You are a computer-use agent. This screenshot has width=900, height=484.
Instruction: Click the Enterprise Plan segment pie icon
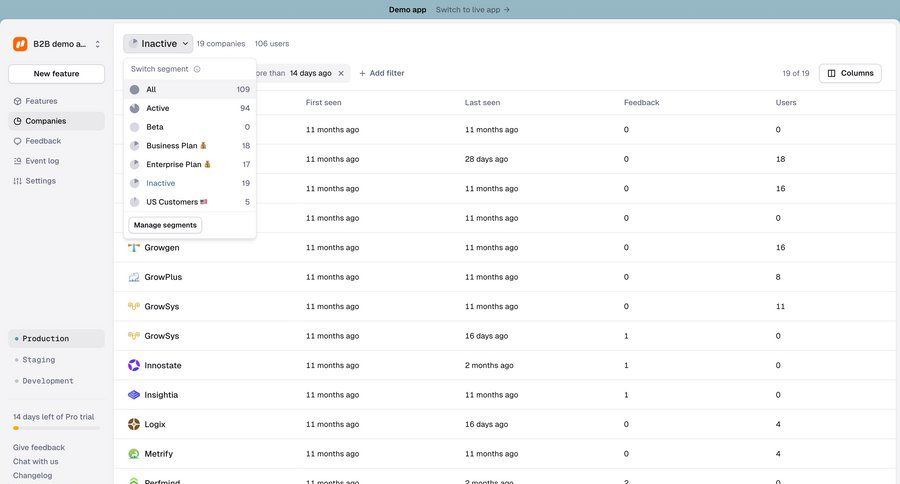(x=134, y=164)
